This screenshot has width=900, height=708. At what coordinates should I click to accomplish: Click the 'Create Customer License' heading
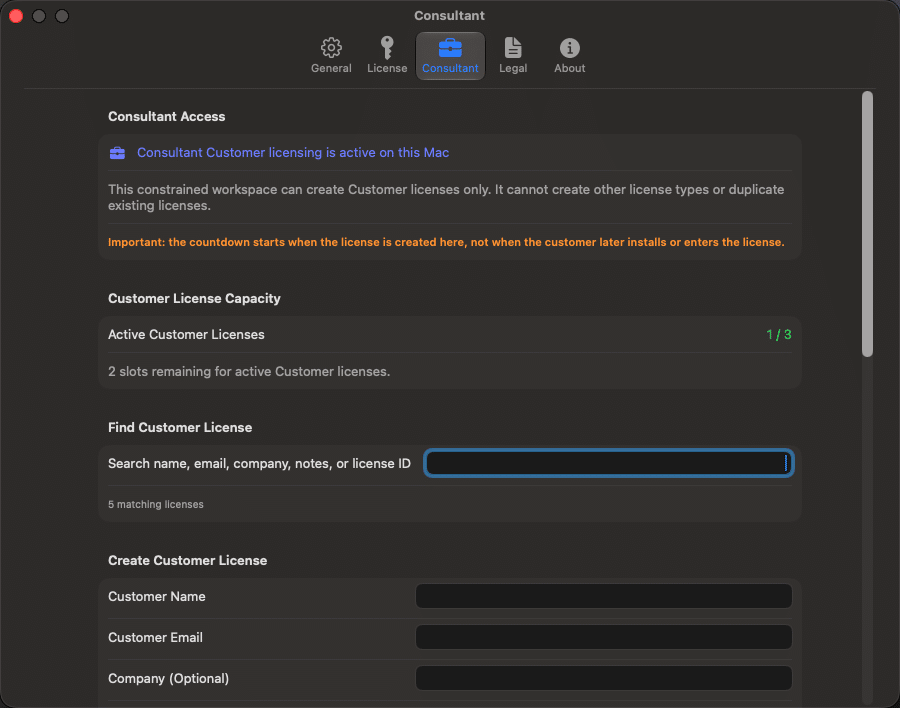(188, 560)
